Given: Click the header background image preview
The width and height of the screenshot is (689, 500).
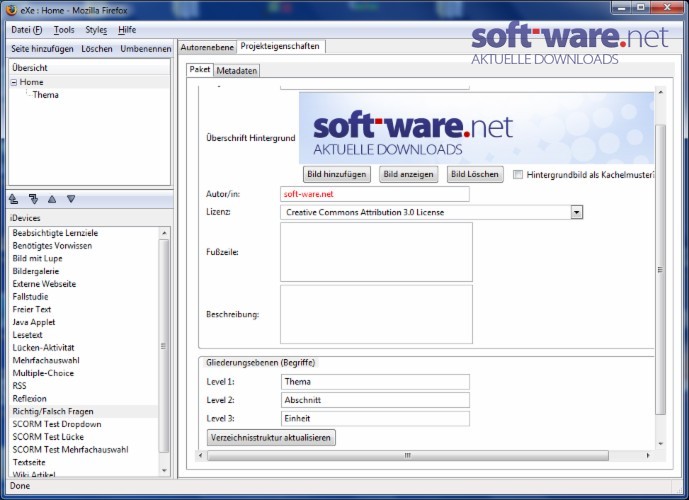Looking at the screenshot, I should click(x=476, y=128).
